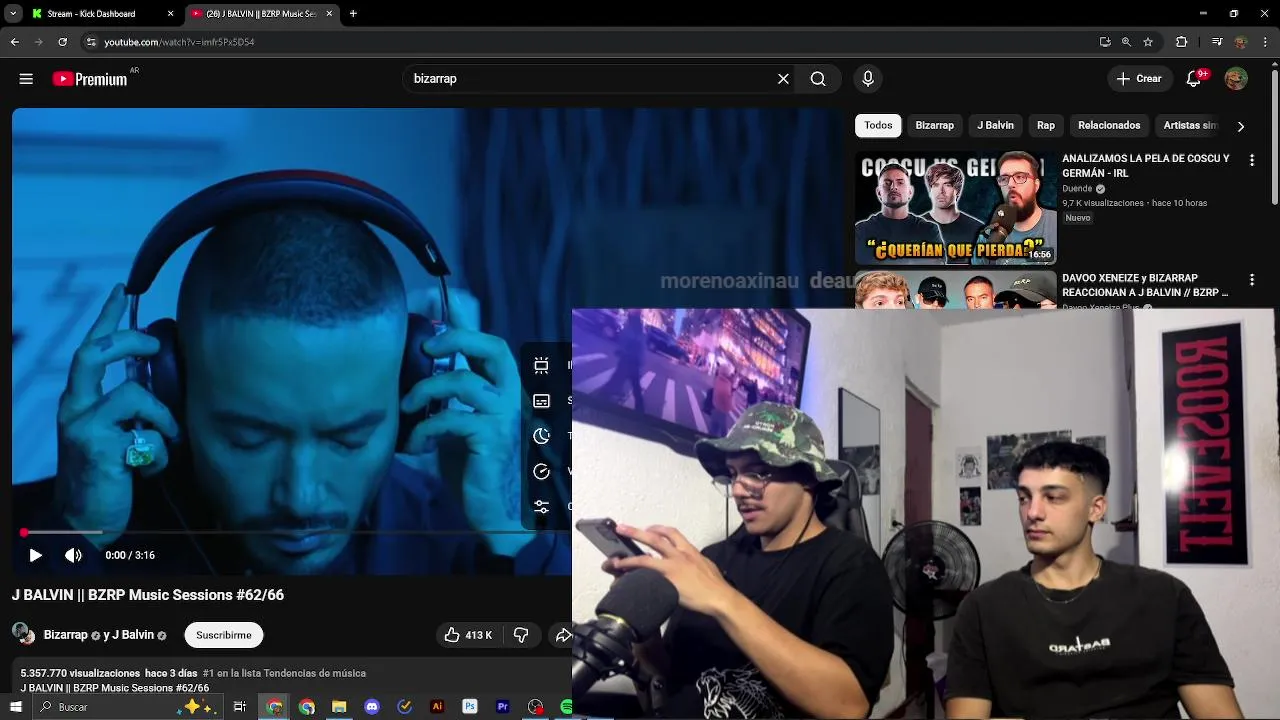Open Chrome profile avatar in toolbar

[x=1241, y=42]
